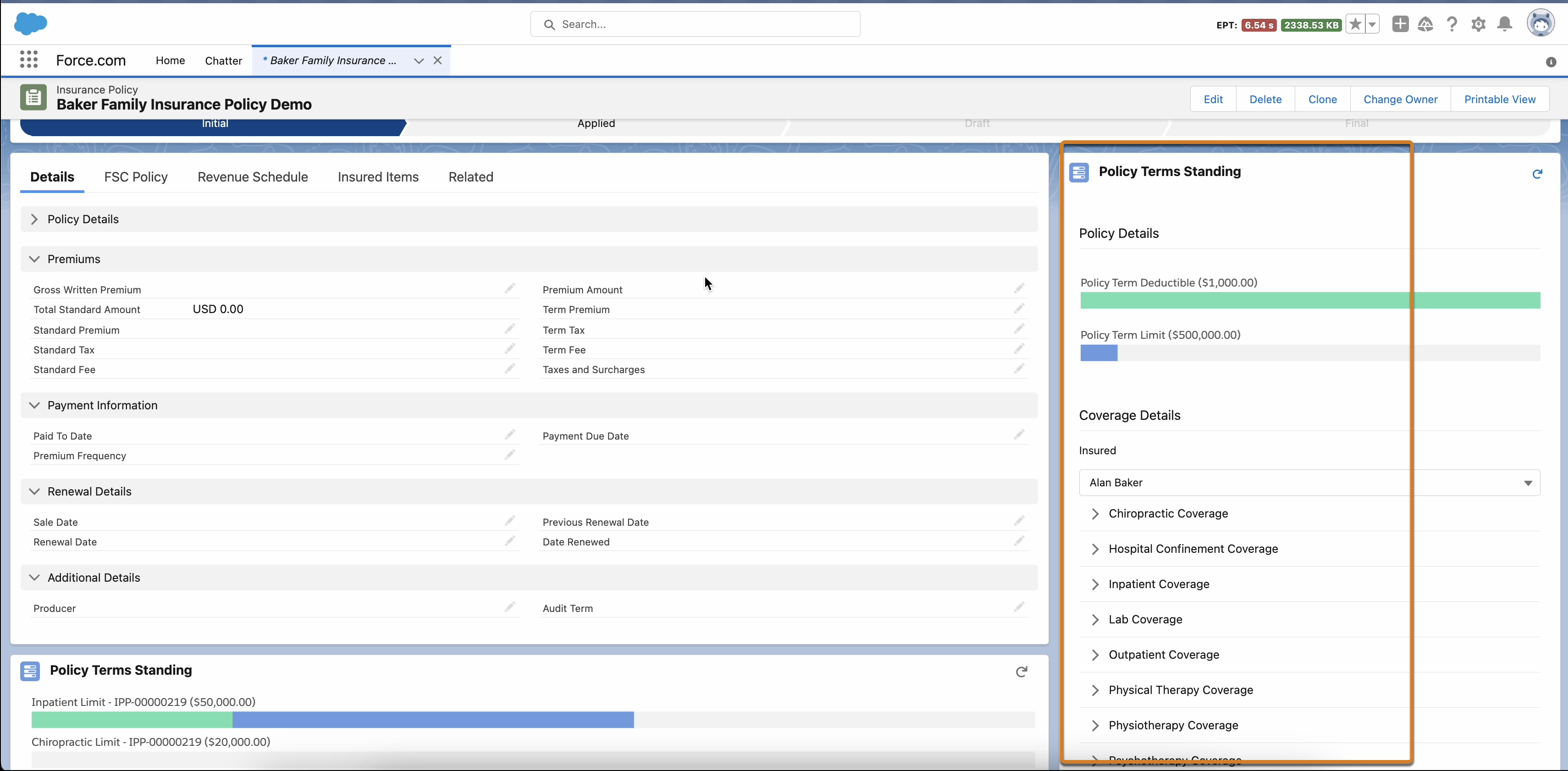Expand Inpatient Coverage
The image size is (1568, 771).
coord(1095,584)
